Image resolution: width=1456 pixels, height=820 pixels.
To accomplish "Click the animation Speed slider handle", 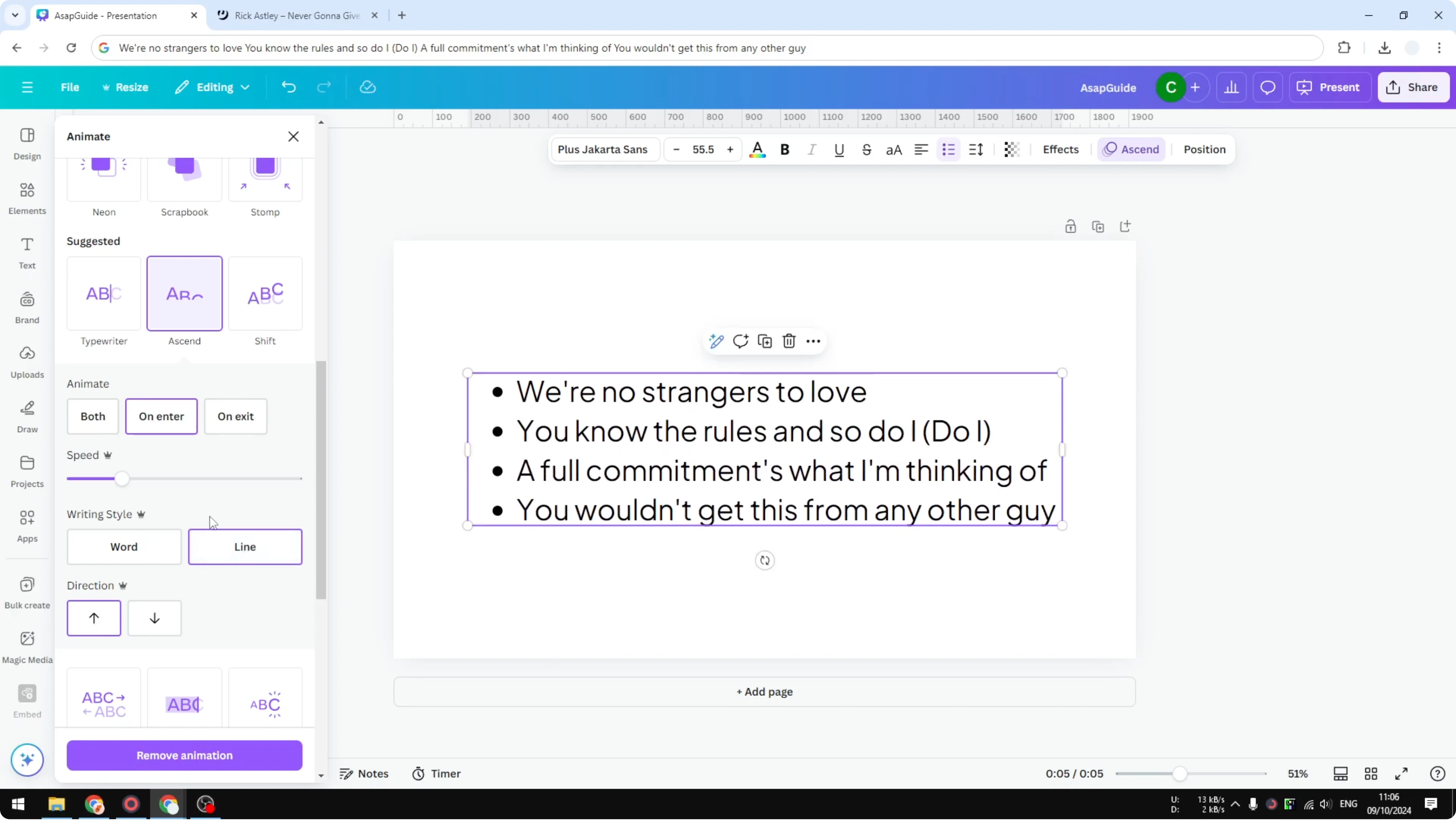I will (122, 479).
